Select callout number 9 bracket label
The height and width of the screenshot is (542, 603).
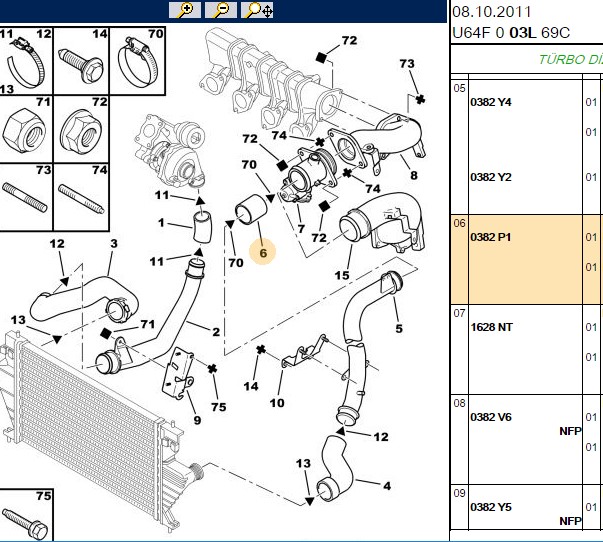197,420
